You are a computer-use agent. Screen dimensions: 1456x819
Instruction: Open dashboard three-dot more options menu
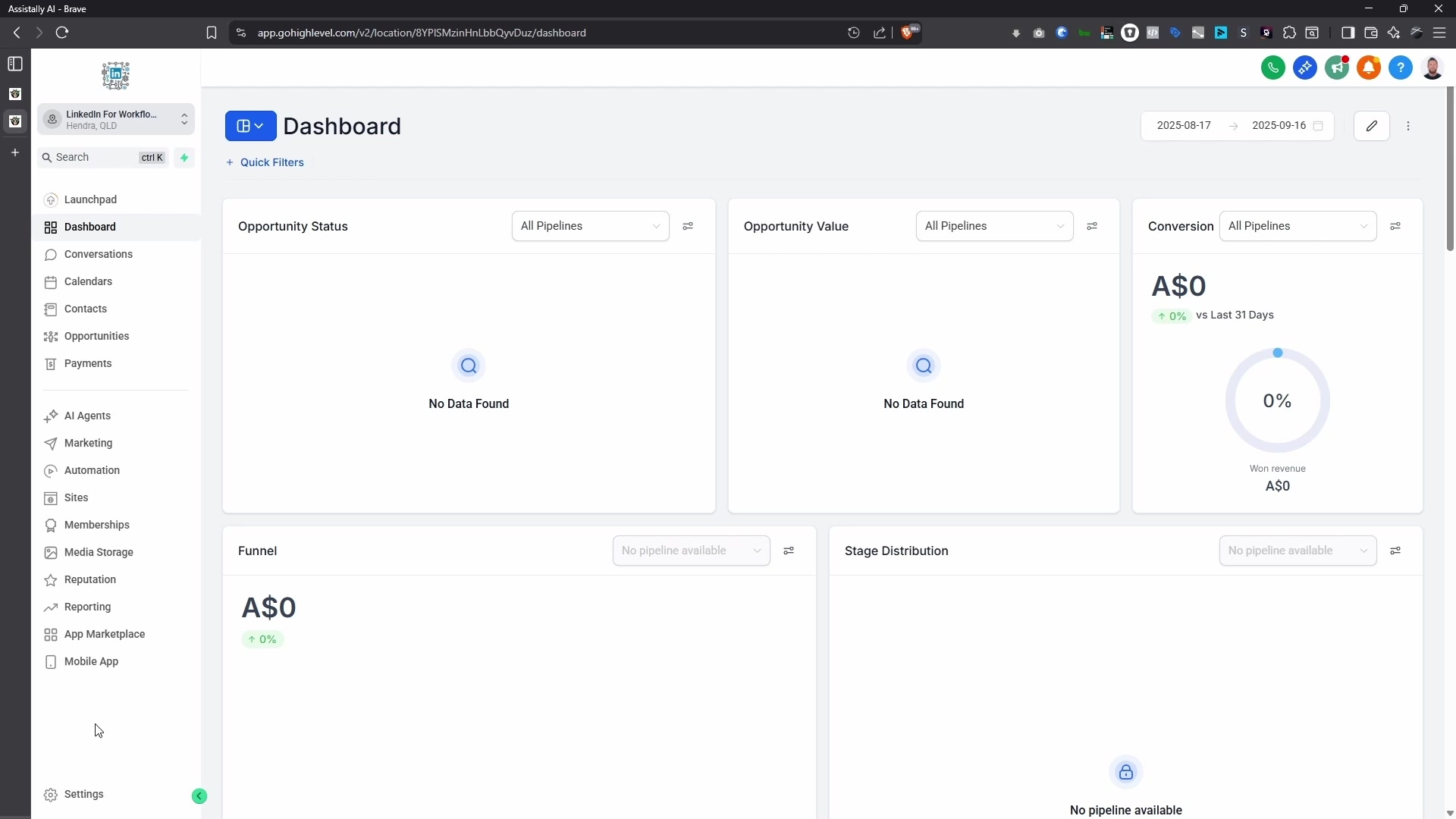pyautogui.click(x=1409, y=127)
